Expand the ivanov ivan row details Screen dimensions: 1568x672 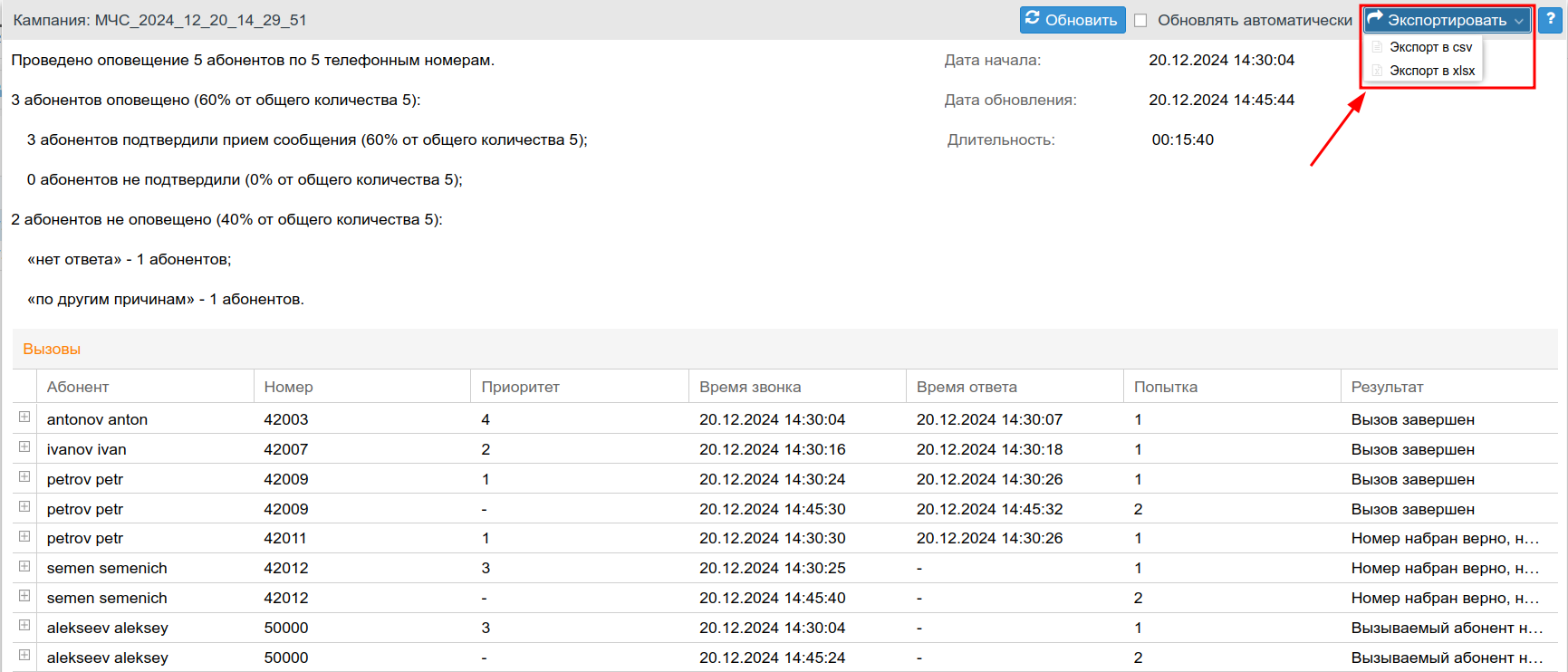[24, 447]
